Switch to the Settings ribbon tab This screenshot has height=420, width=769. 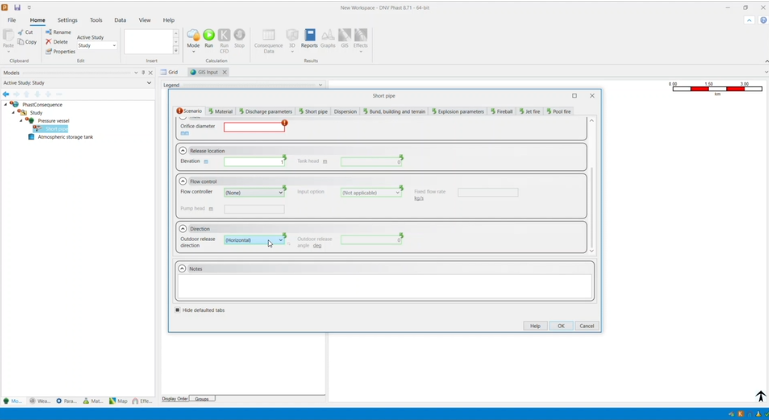coord(67,20)
